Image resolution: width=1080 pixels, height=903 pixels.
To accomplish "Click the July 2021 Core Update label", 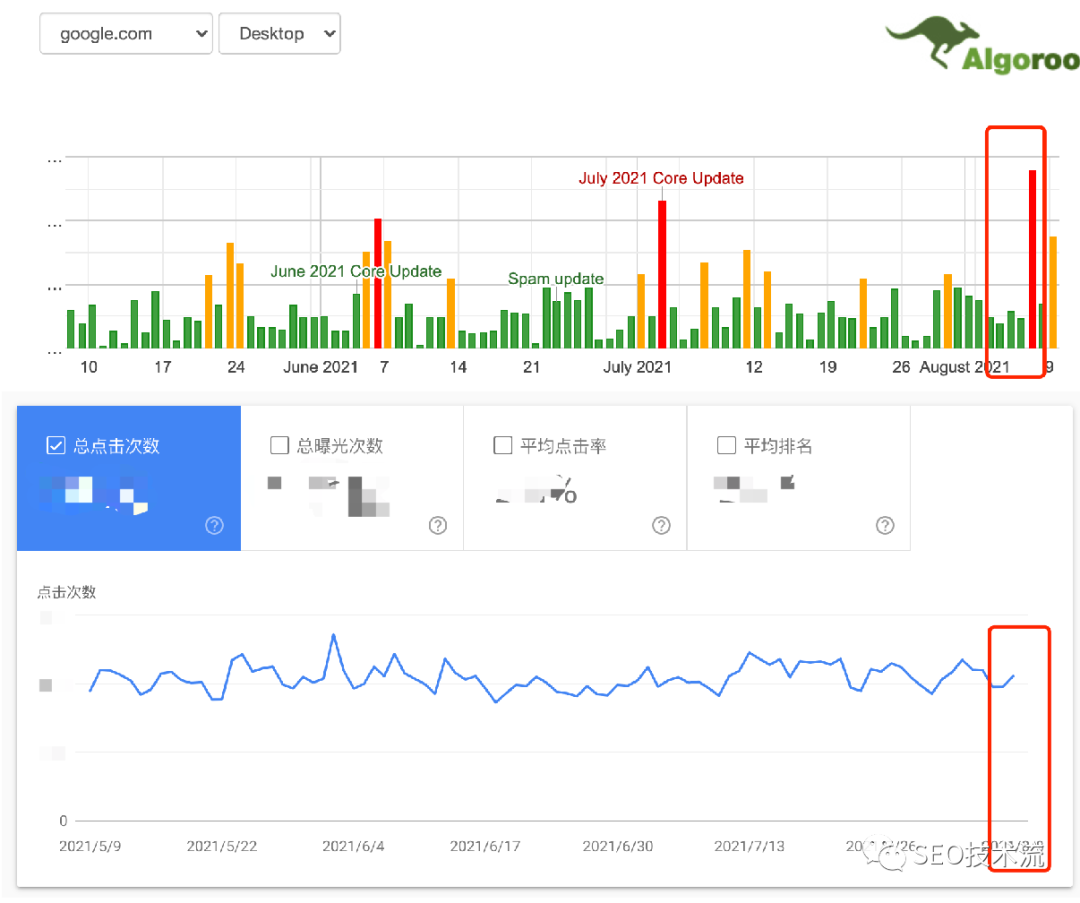I will pyautogui.click(x=661, y=178).
